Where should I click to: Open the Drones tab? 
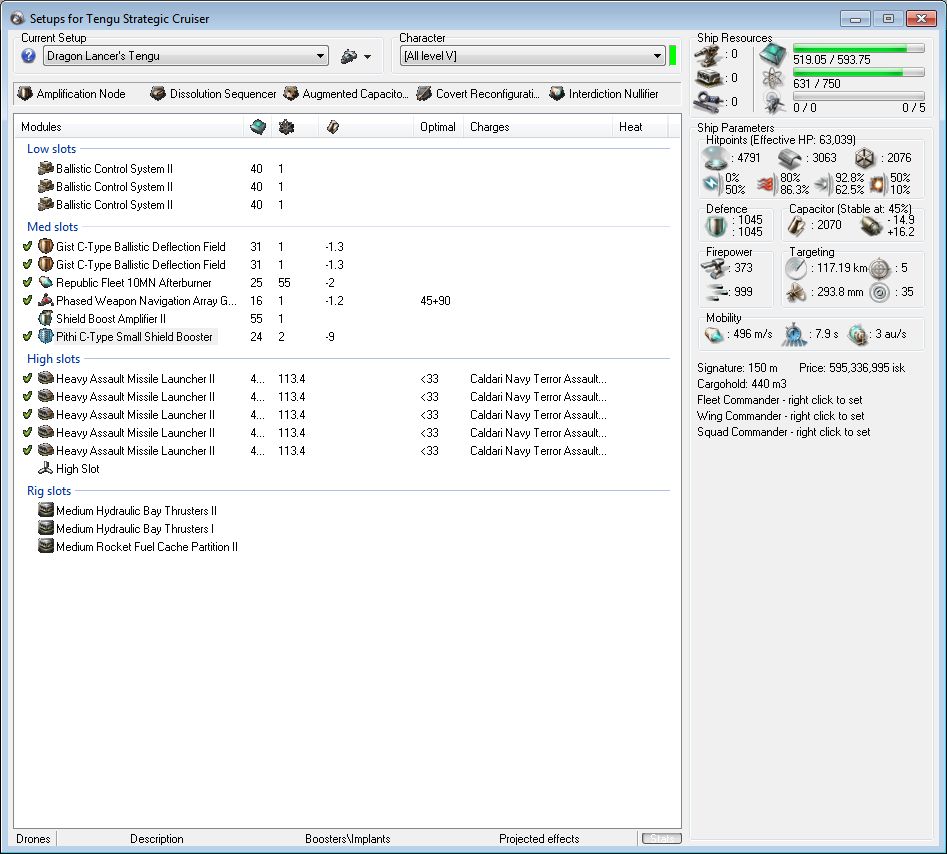pyautogui.click(x=33, y=838)
